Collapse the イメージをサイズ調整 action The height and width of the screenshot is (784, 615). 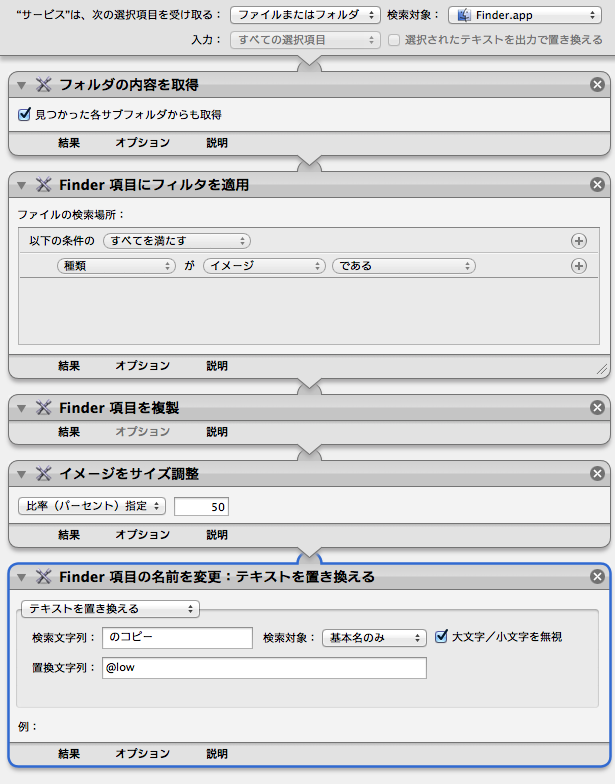point(21,474)
